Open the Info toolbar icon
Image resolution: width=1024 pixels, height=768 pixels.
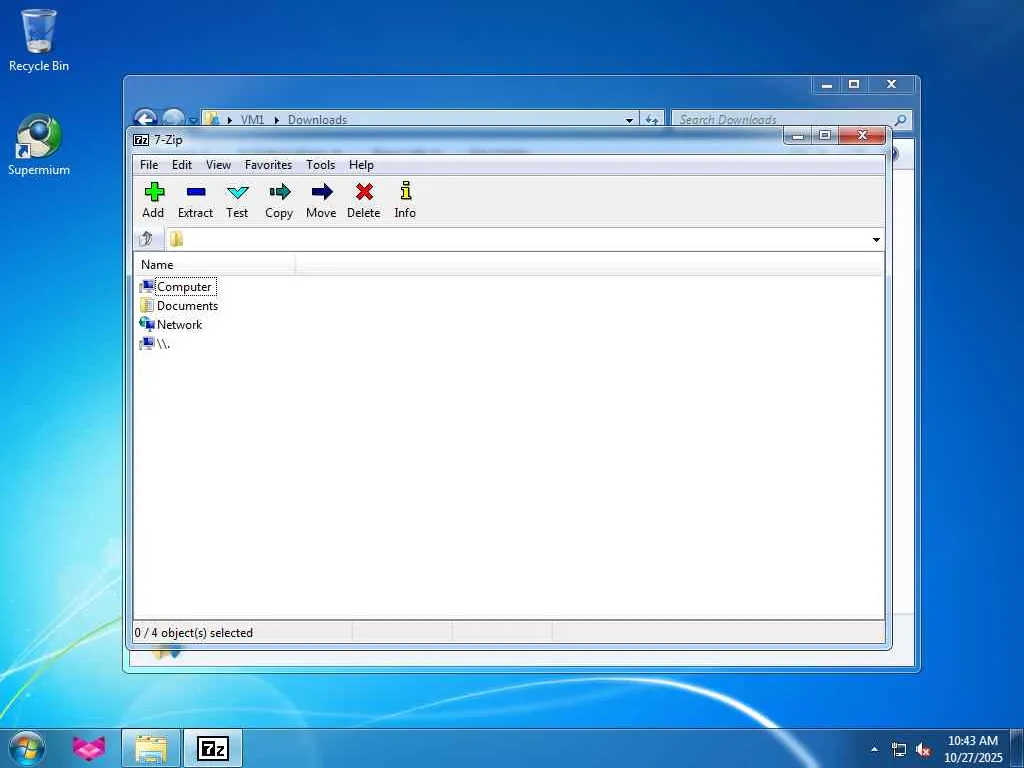coord(406,190)
